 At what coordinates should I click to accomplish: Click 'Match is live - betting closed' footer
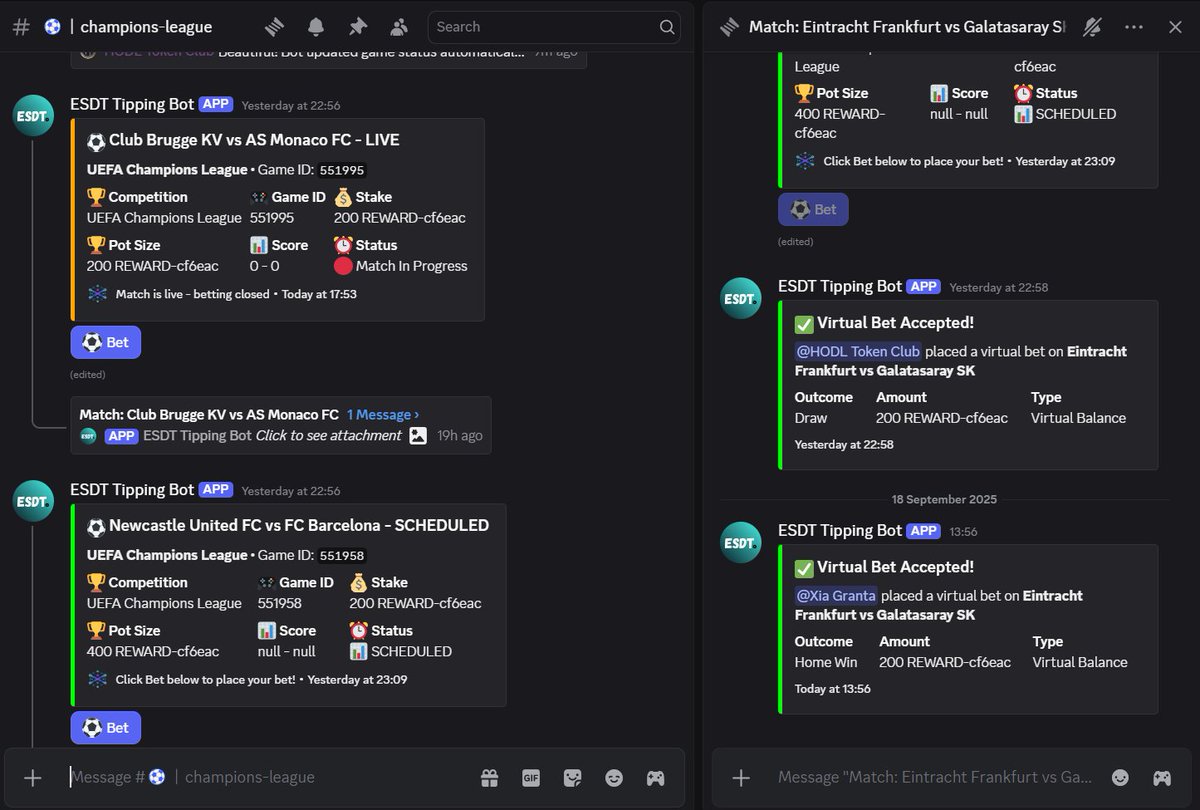193,294
